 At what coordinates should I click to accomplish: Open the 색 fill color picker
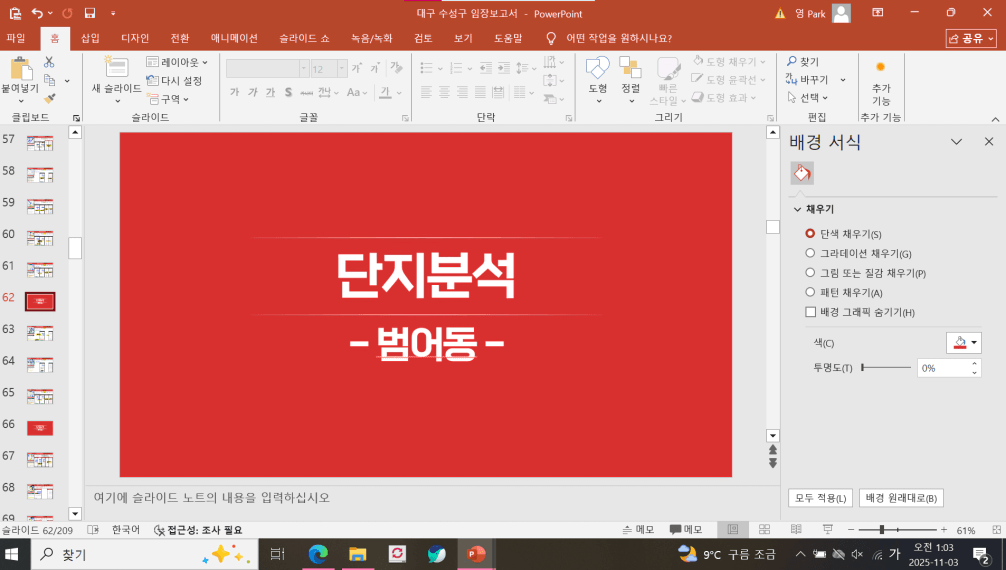[964, 343]
